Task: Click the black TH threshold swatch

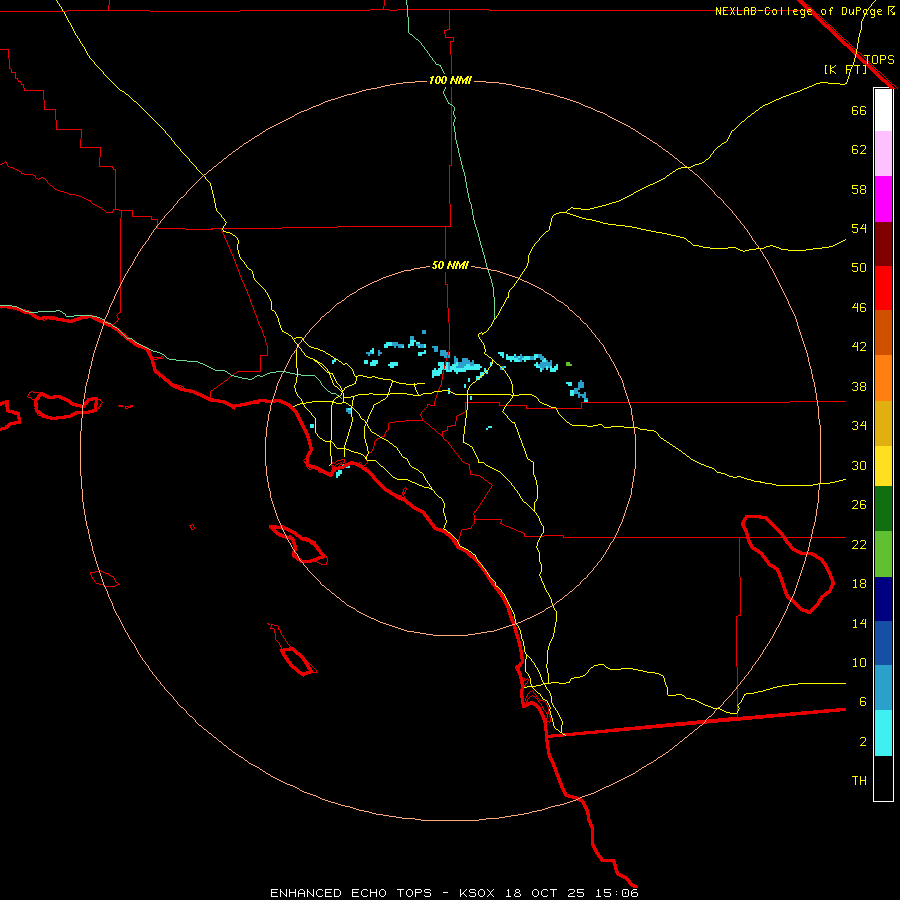Action: tap(883, 778)
